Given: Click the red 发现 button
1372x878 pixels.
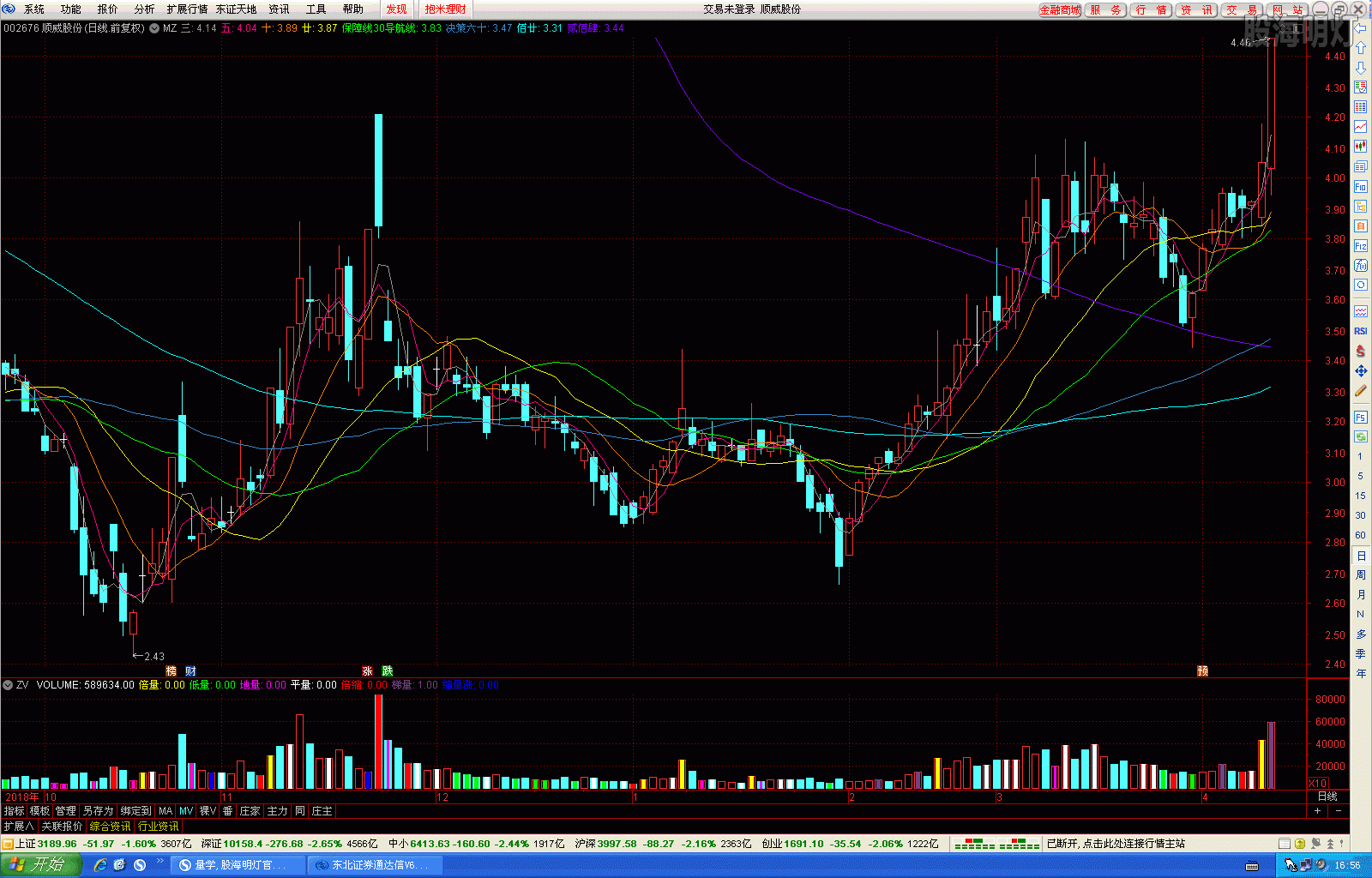Looking at the screenshot, I should (x=397, y=9).
